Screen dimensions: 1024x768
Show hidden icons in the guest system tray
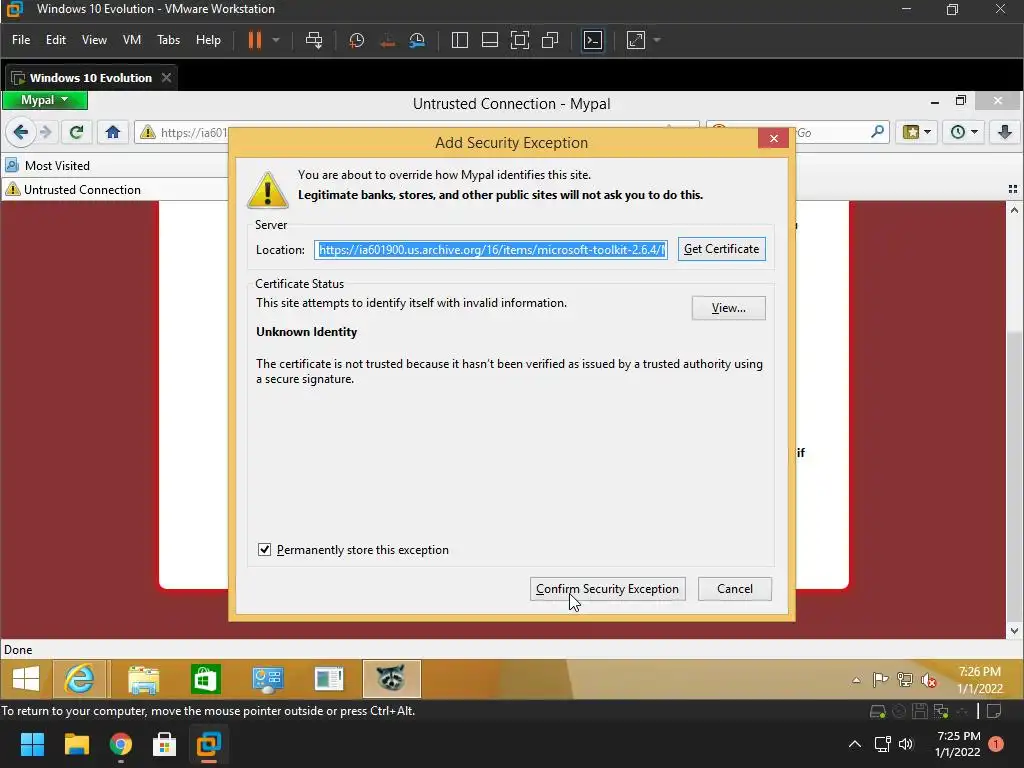click(x=856, y=680)
